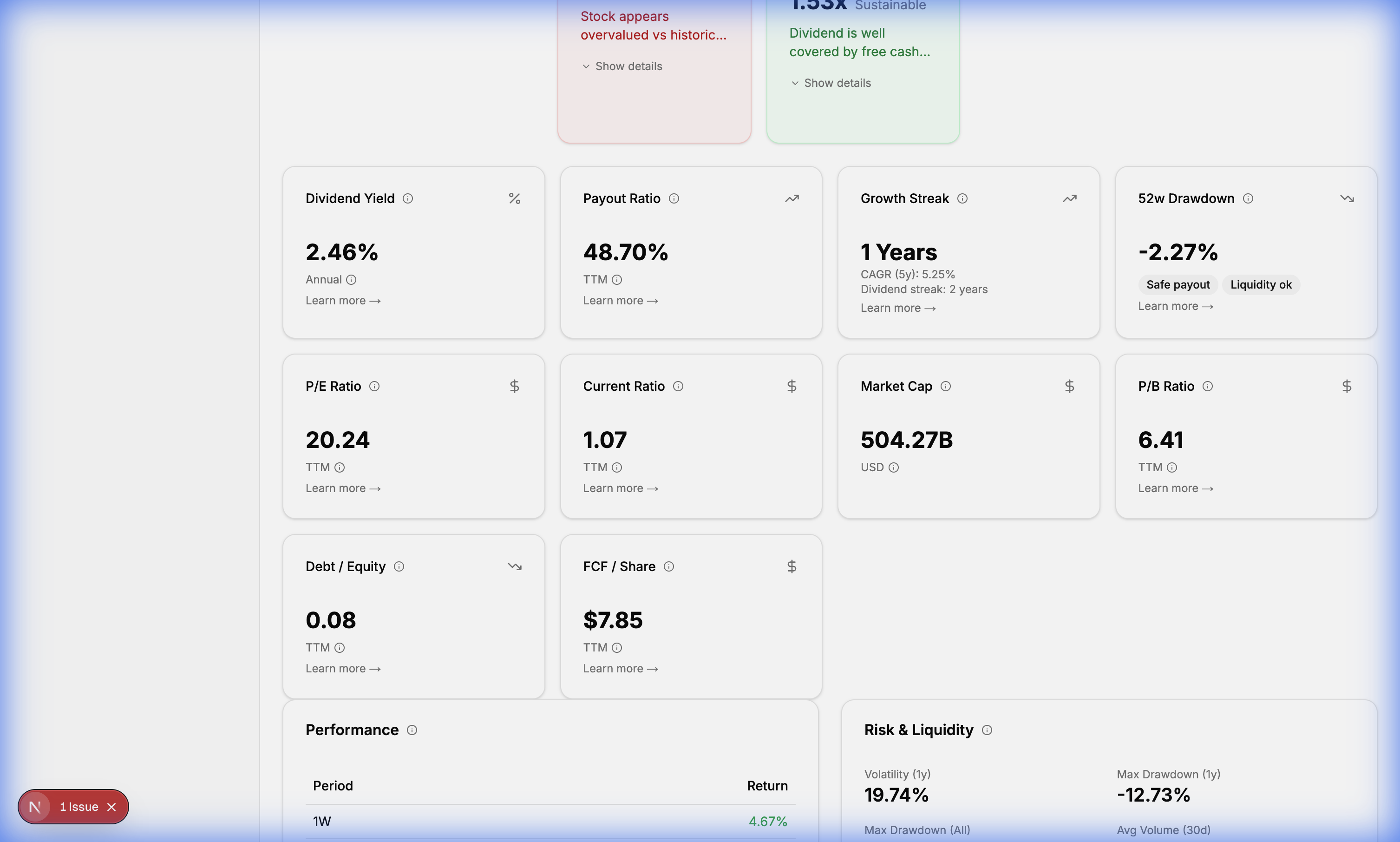
Task: Click the Debt / Equity info icon
Action: tap(399, 567)
